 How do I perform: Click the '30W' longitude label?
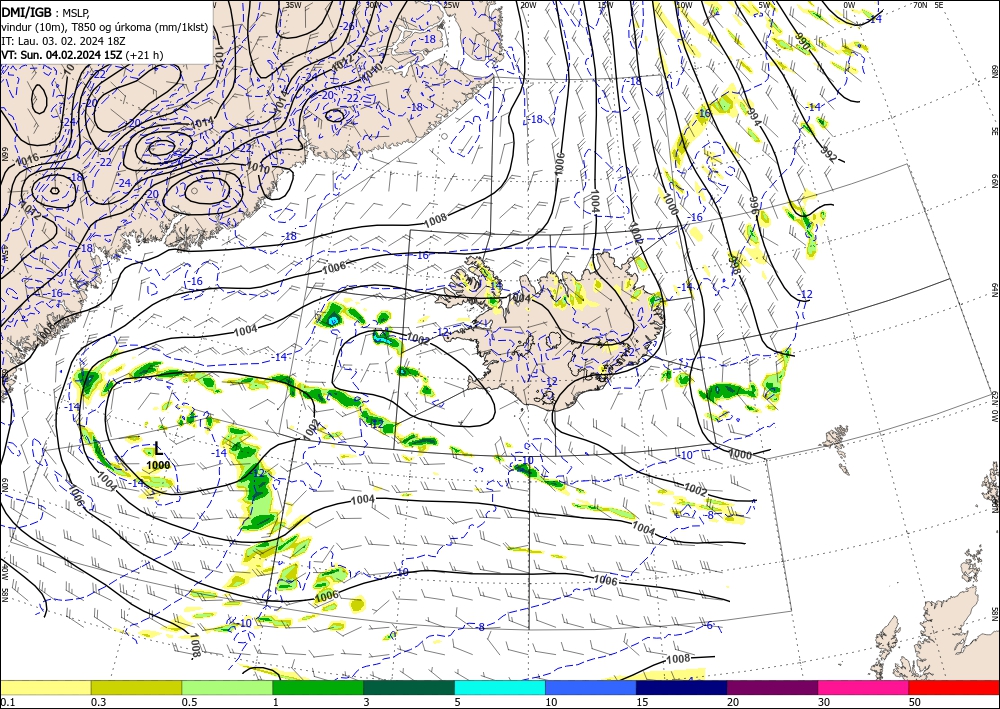click(x=374, y=4)
